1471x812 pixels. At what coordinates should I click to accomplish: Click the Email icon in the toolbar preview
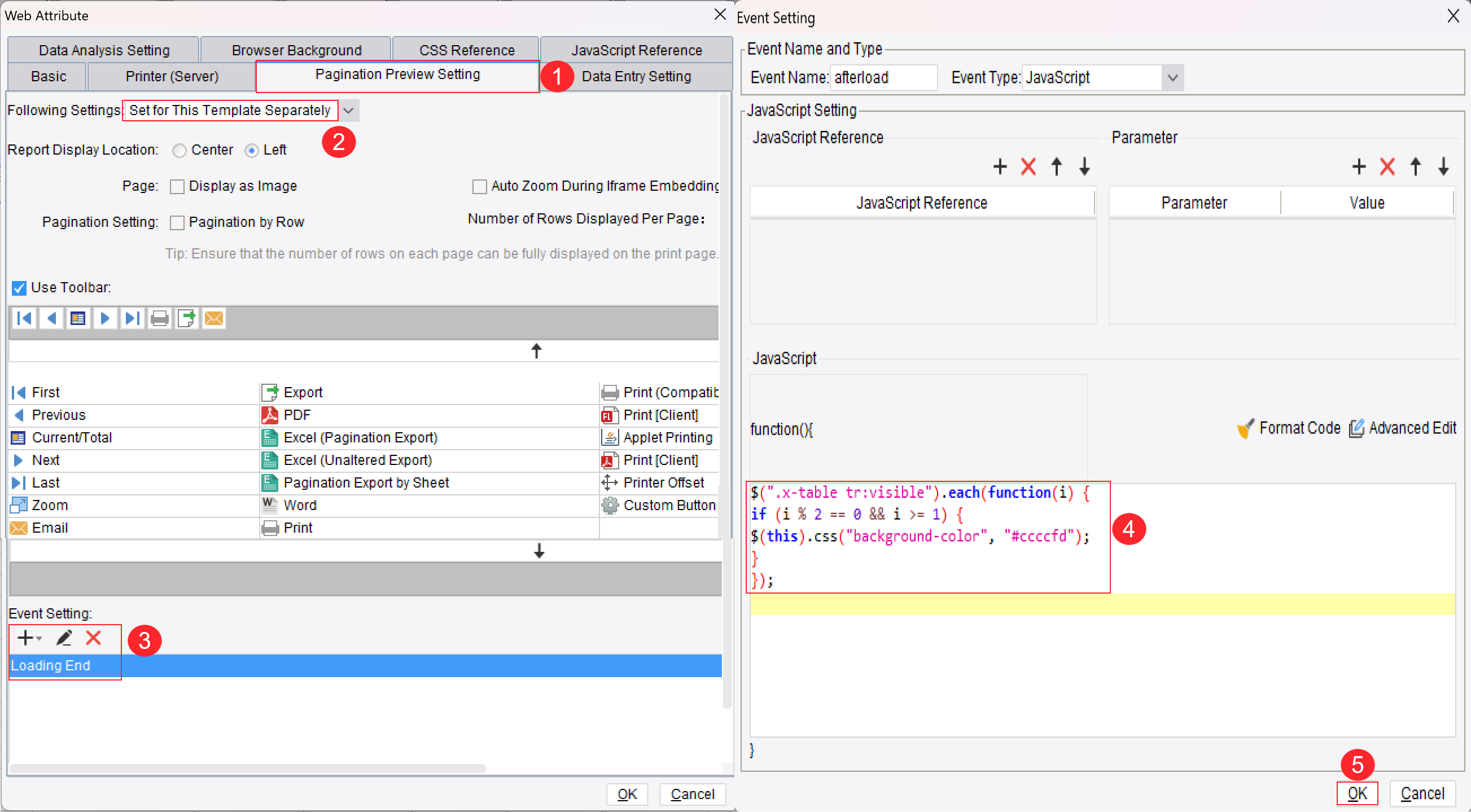[213, 318]
